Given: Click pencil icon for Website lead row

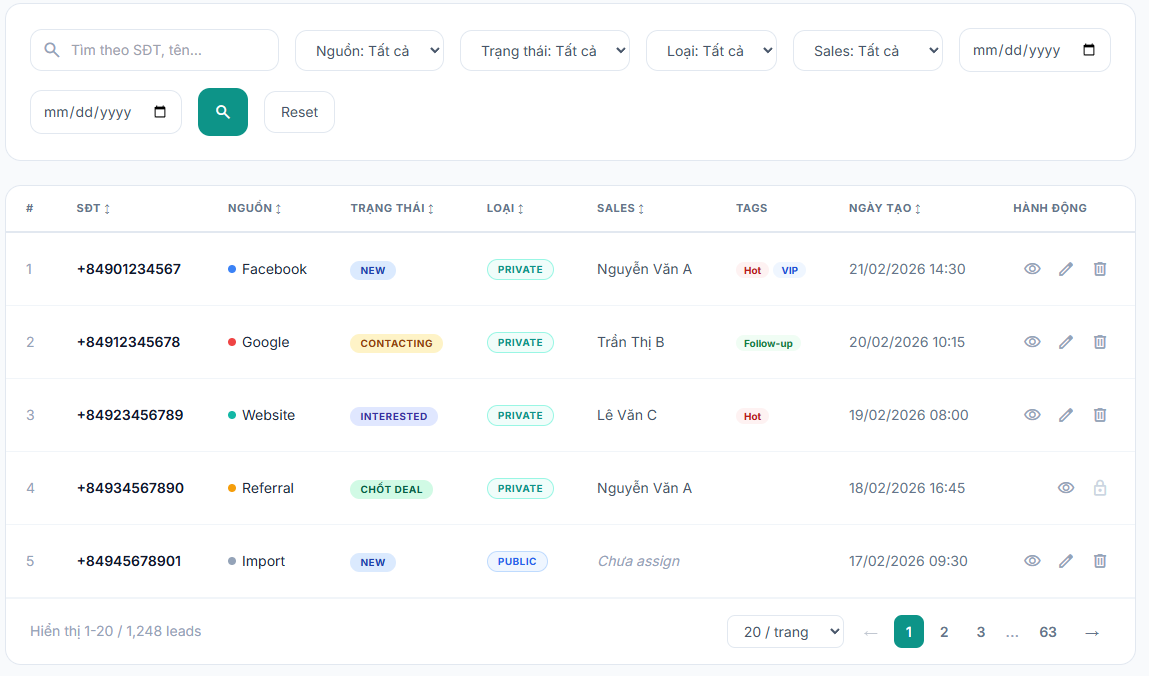Looking at the screenshot, I should 1066,415.
